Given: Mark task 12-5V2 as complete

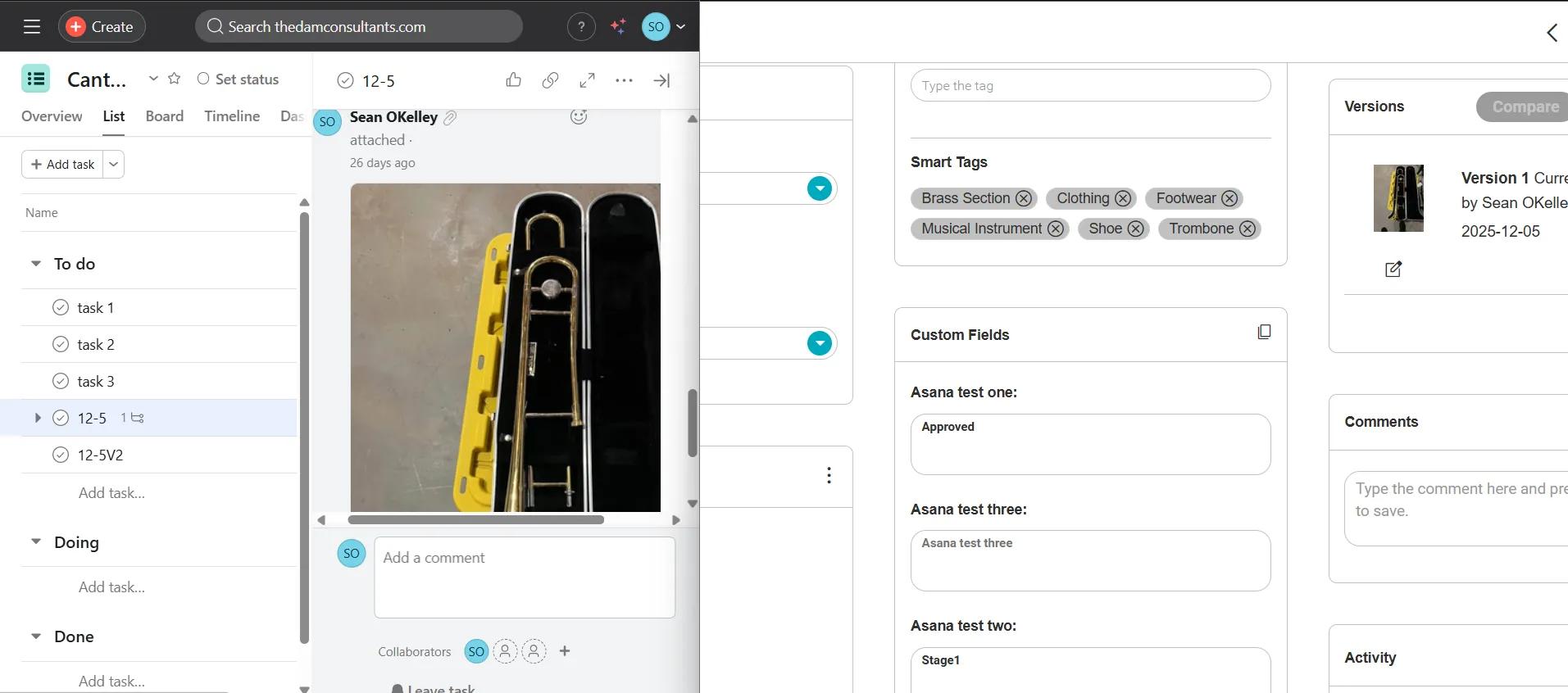Looking at the screenshot, I should pyautogui.click(x=61, y=455).
